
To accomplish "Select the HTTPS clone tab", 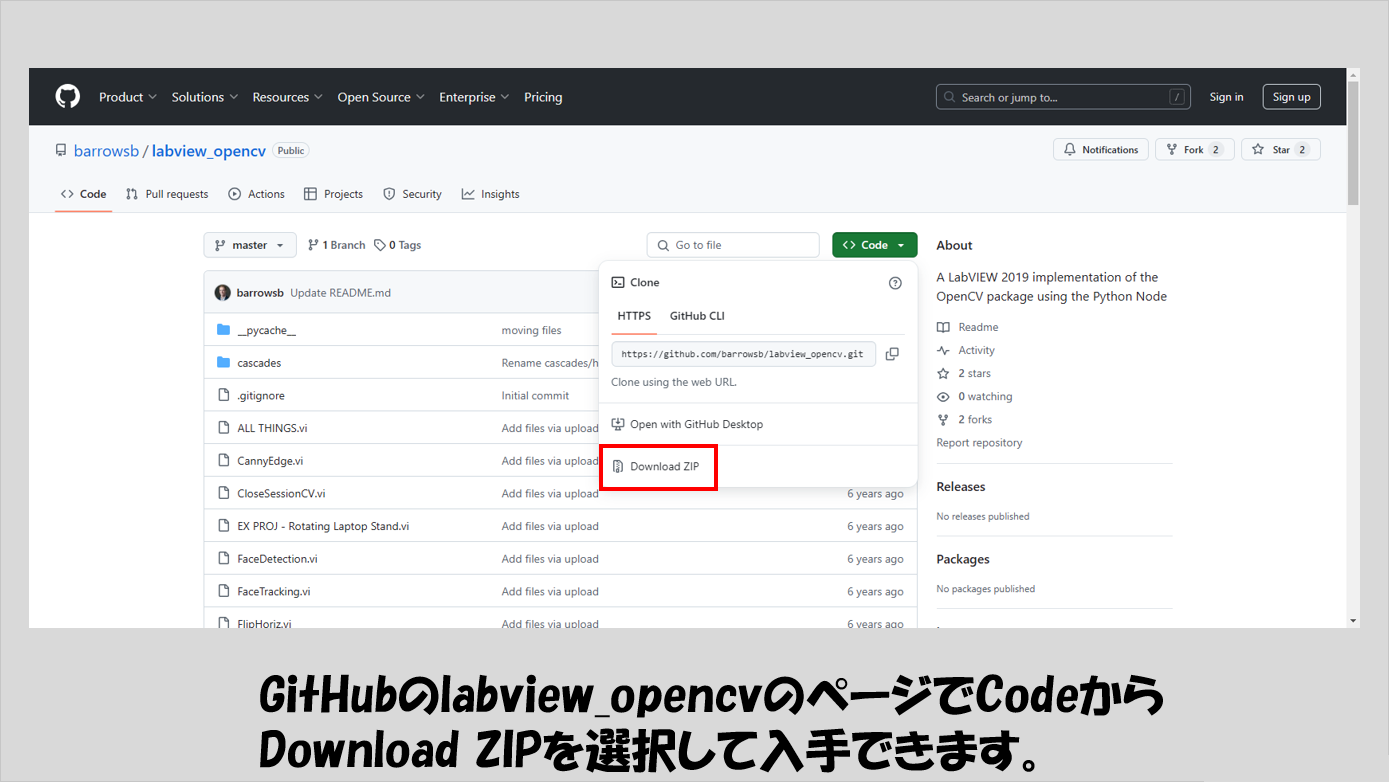I will pos(634,316).
